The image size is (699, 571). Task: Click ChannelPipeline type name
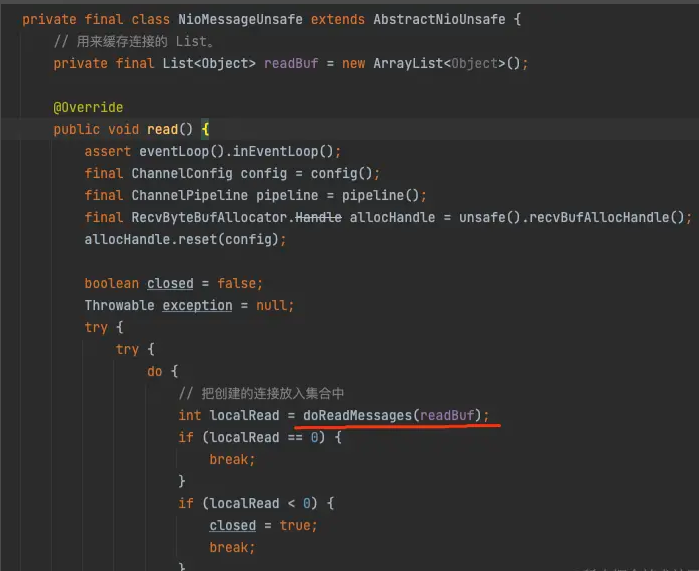189,195
